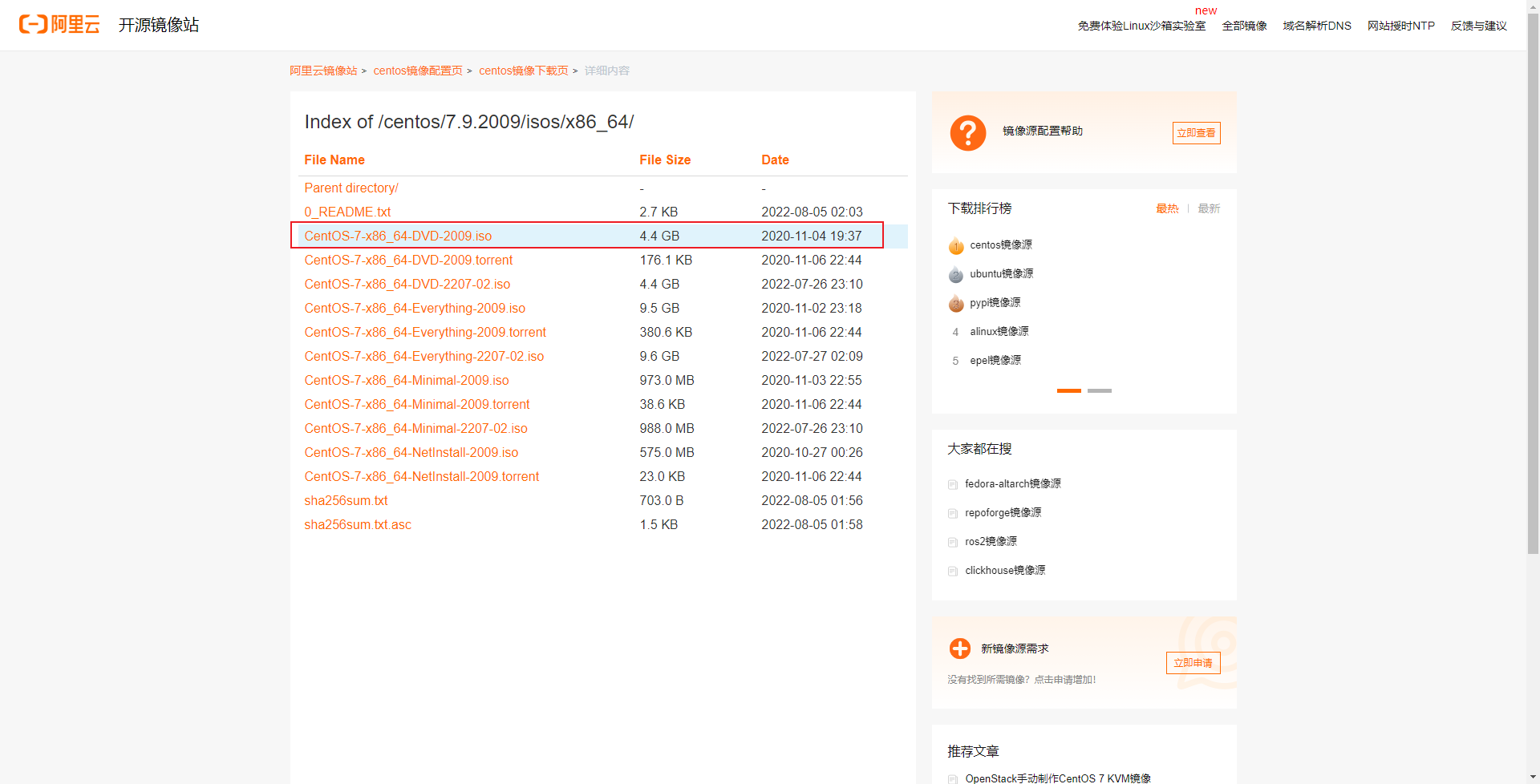Click the document icon beside repoforge镜像源
The image size is (1540, 784).
953,513
